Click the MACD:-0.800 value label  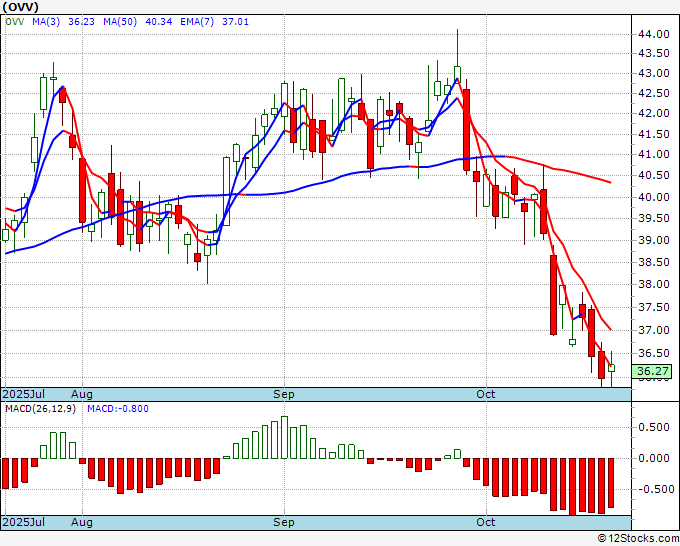(x=118, y=409)
